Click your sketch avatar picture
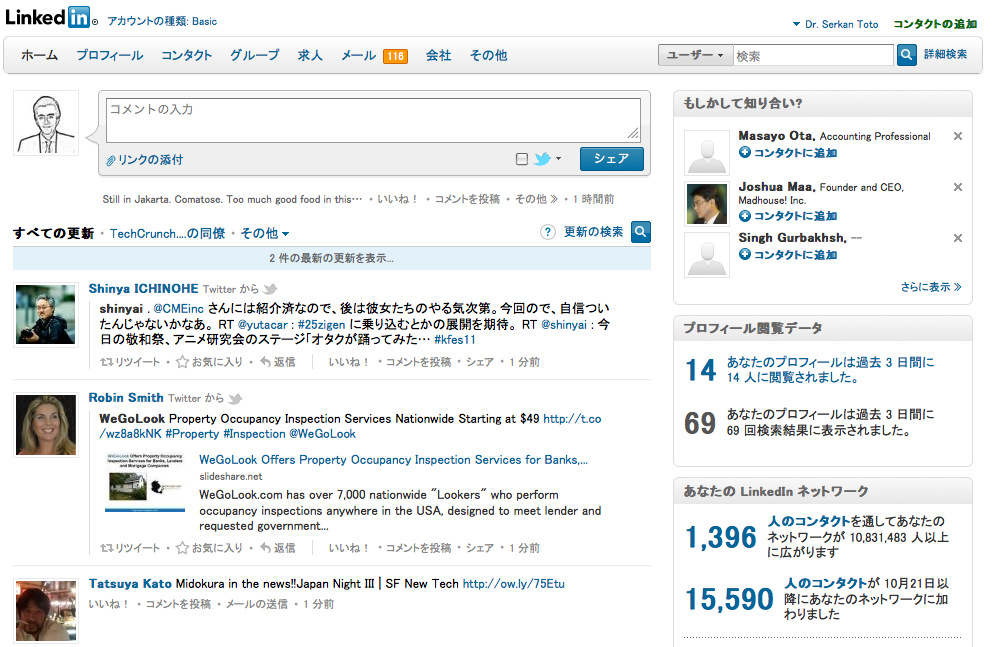The image size is (992, 647). coord(46,123)
